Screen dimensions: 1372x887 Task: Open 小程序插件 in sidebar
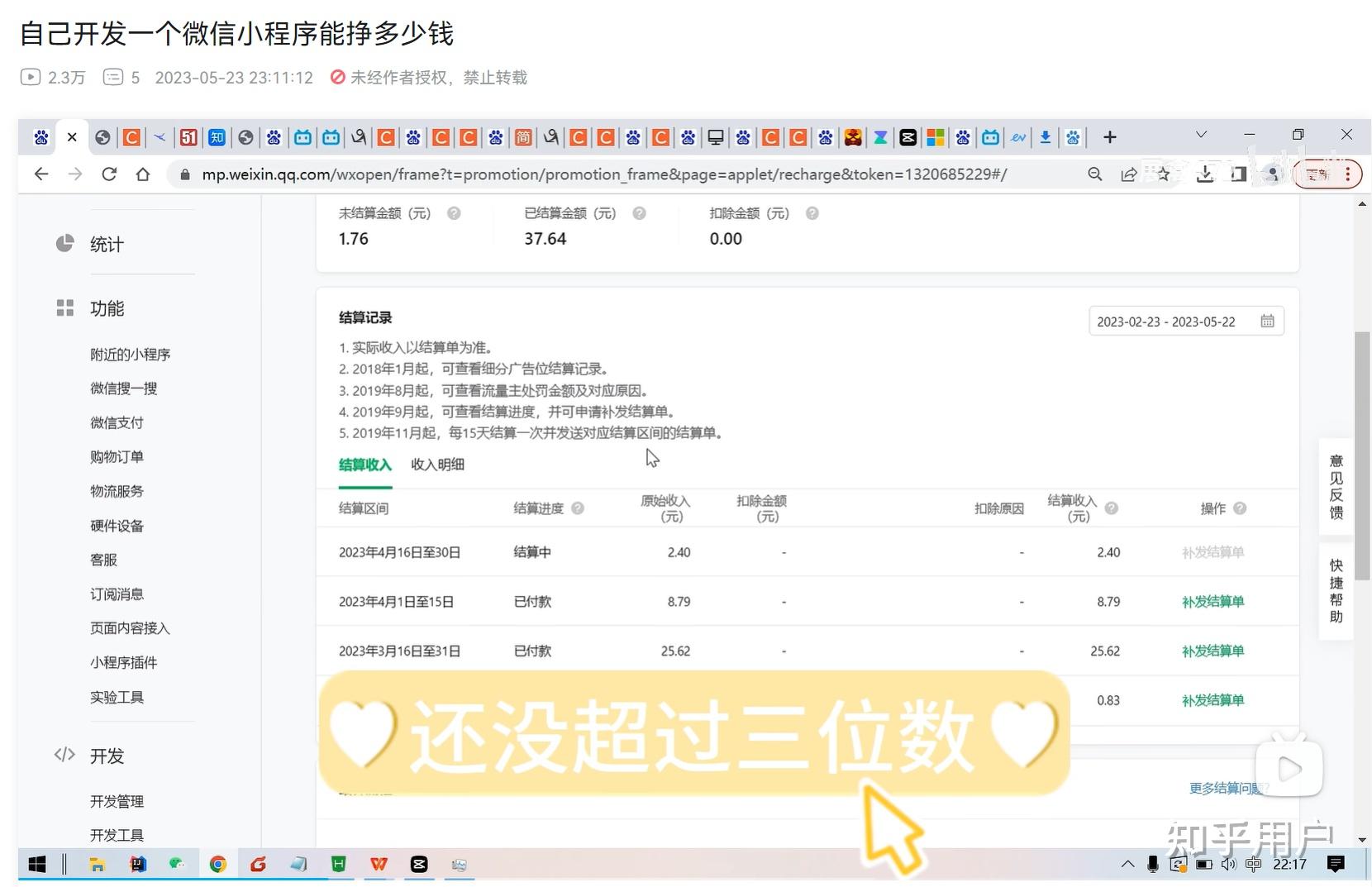coord(123,662)
